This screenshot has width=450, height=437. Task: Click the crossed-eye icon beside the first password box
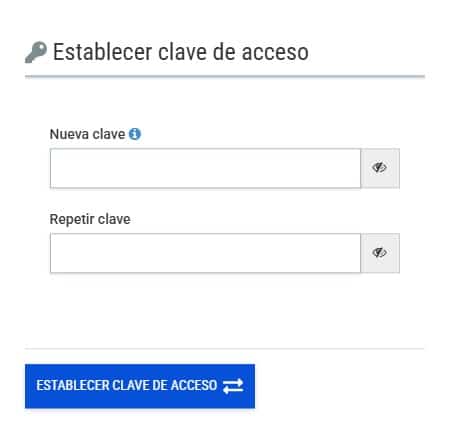379,167
